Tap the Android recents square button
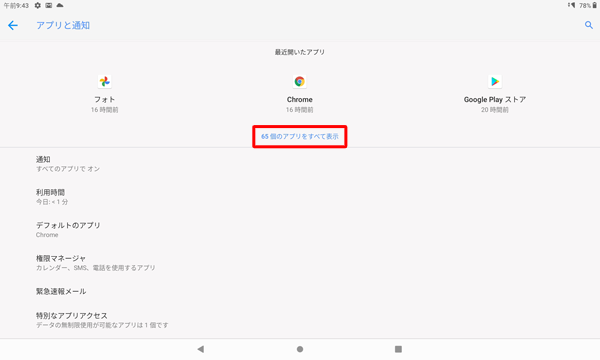 tap(398, 349)
